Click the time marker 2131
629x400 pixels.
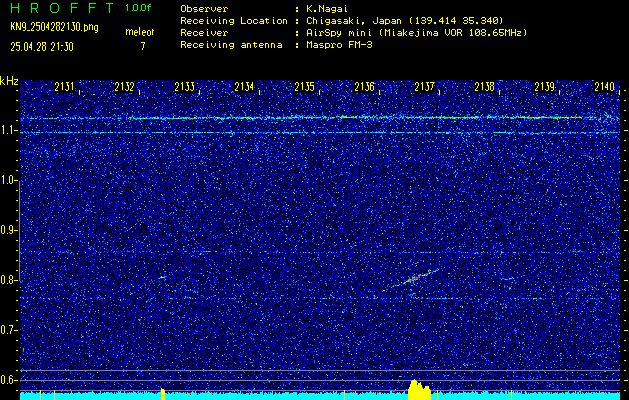click(x=64, y=87)
